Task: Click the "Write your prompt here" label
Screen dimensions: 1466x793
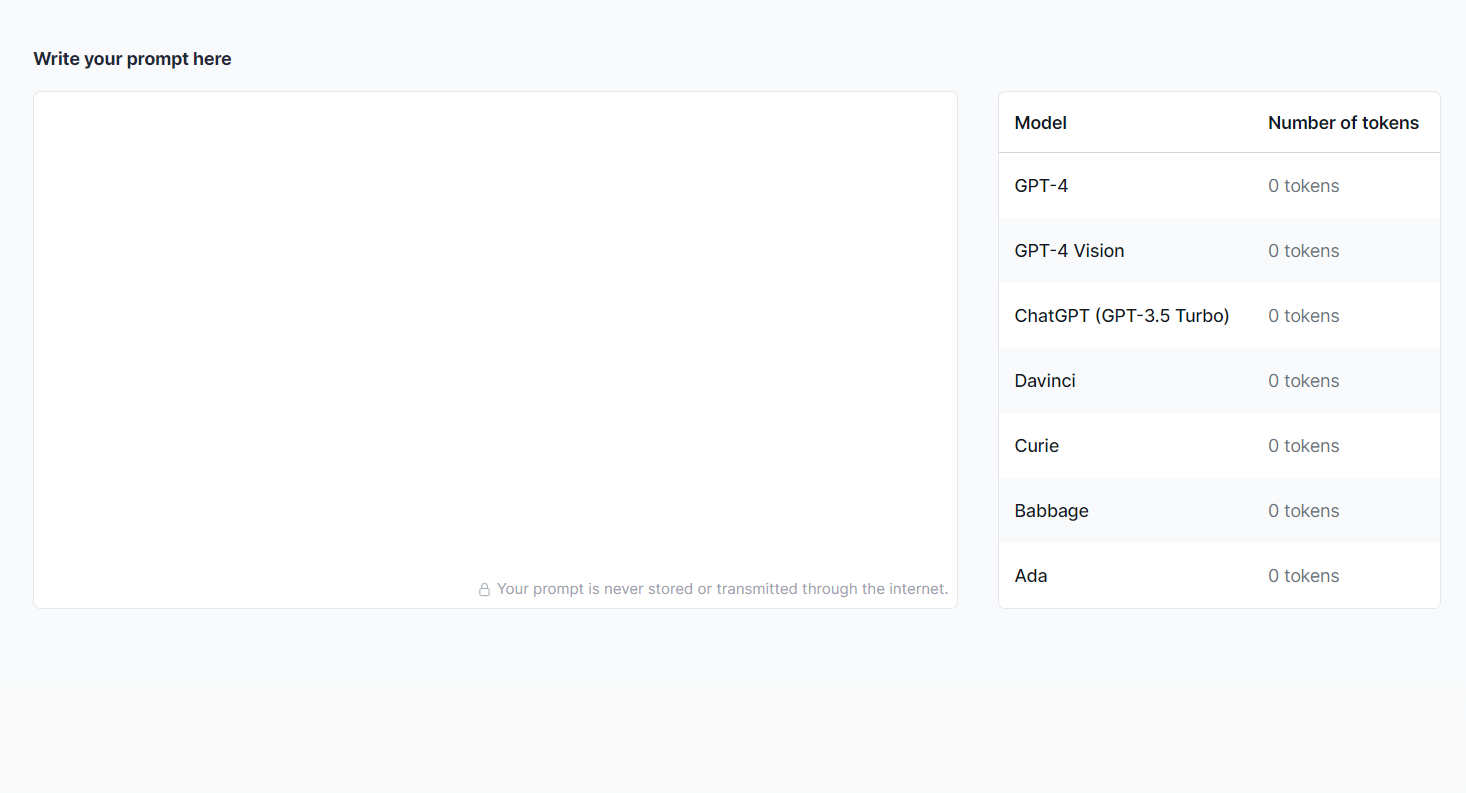Action: pyautogui.click(x=132, y=59)
